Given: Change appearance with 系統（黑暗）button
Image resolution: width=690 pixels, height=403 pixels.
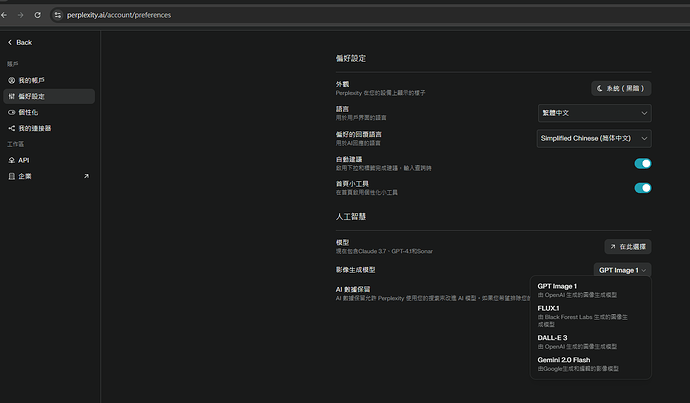Looking at the screenshot, I should click(621, 88).
